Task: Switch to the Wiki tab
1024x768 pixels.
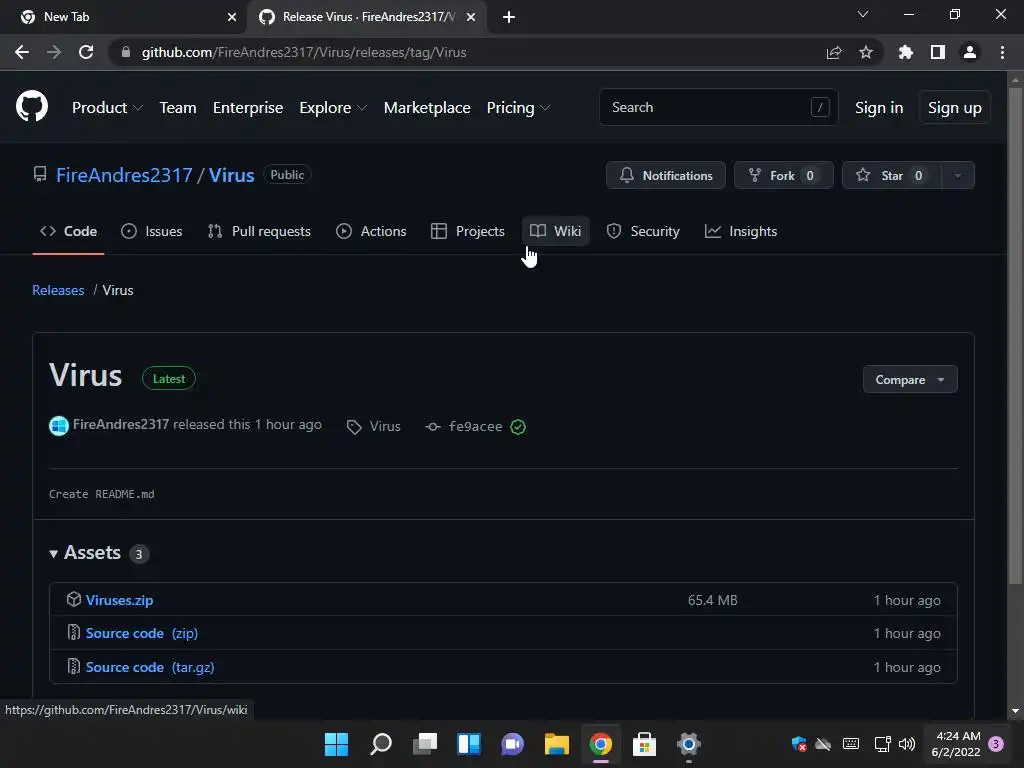Action: pos(556,231)
